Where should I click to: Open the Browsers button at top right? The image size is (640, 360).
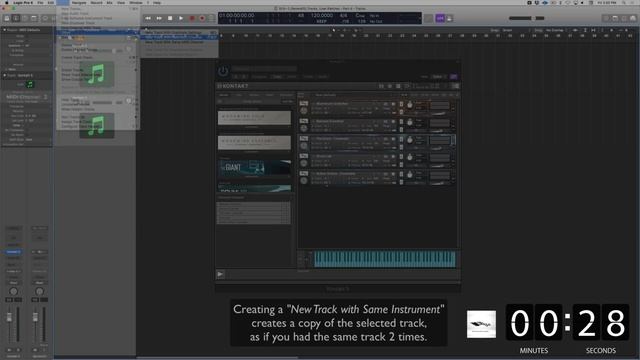[633, 18]
